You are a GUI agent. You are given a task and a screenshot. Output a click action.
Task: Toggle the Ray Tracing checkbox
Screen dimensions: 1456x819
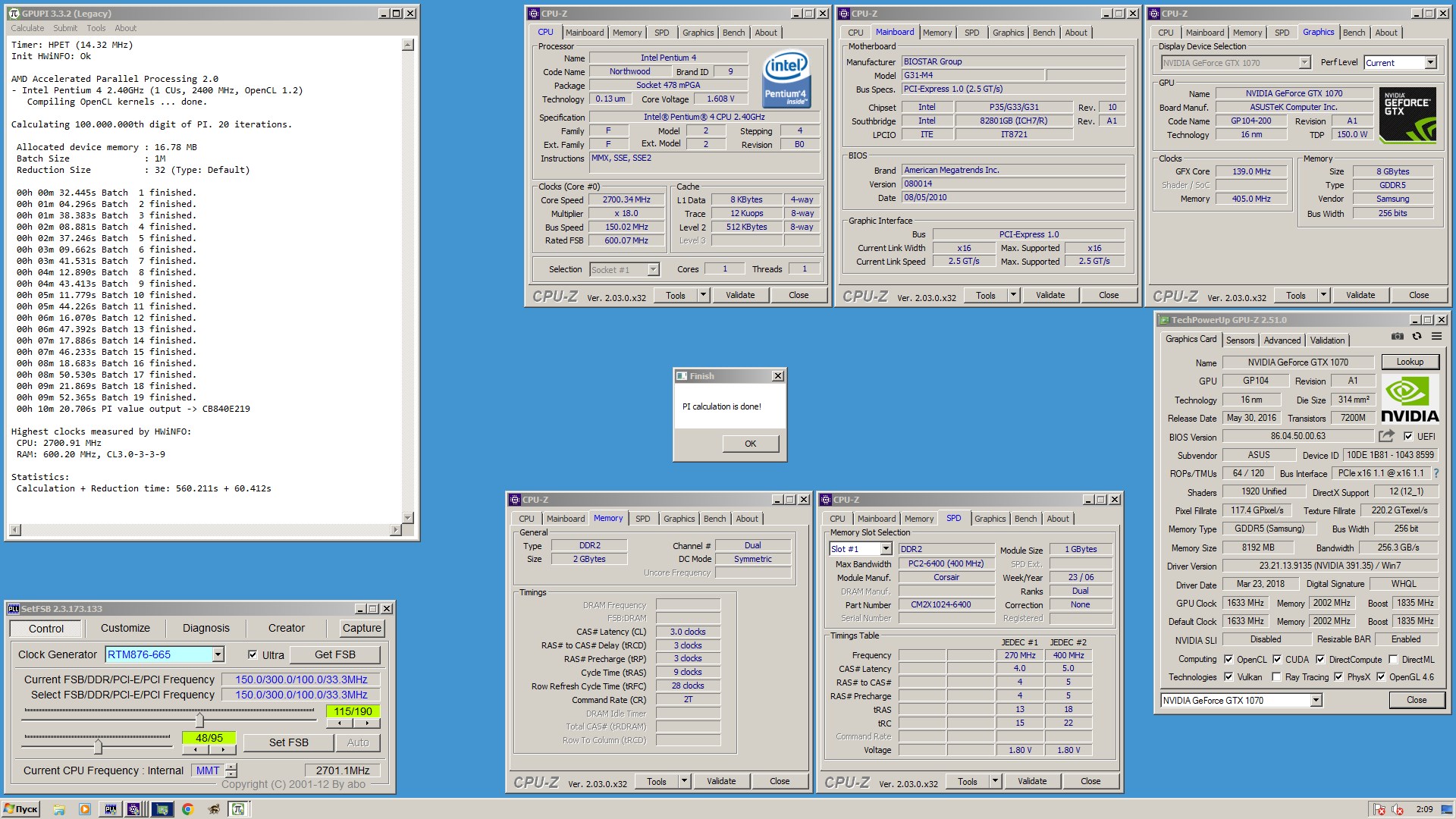coord(1277,677)
